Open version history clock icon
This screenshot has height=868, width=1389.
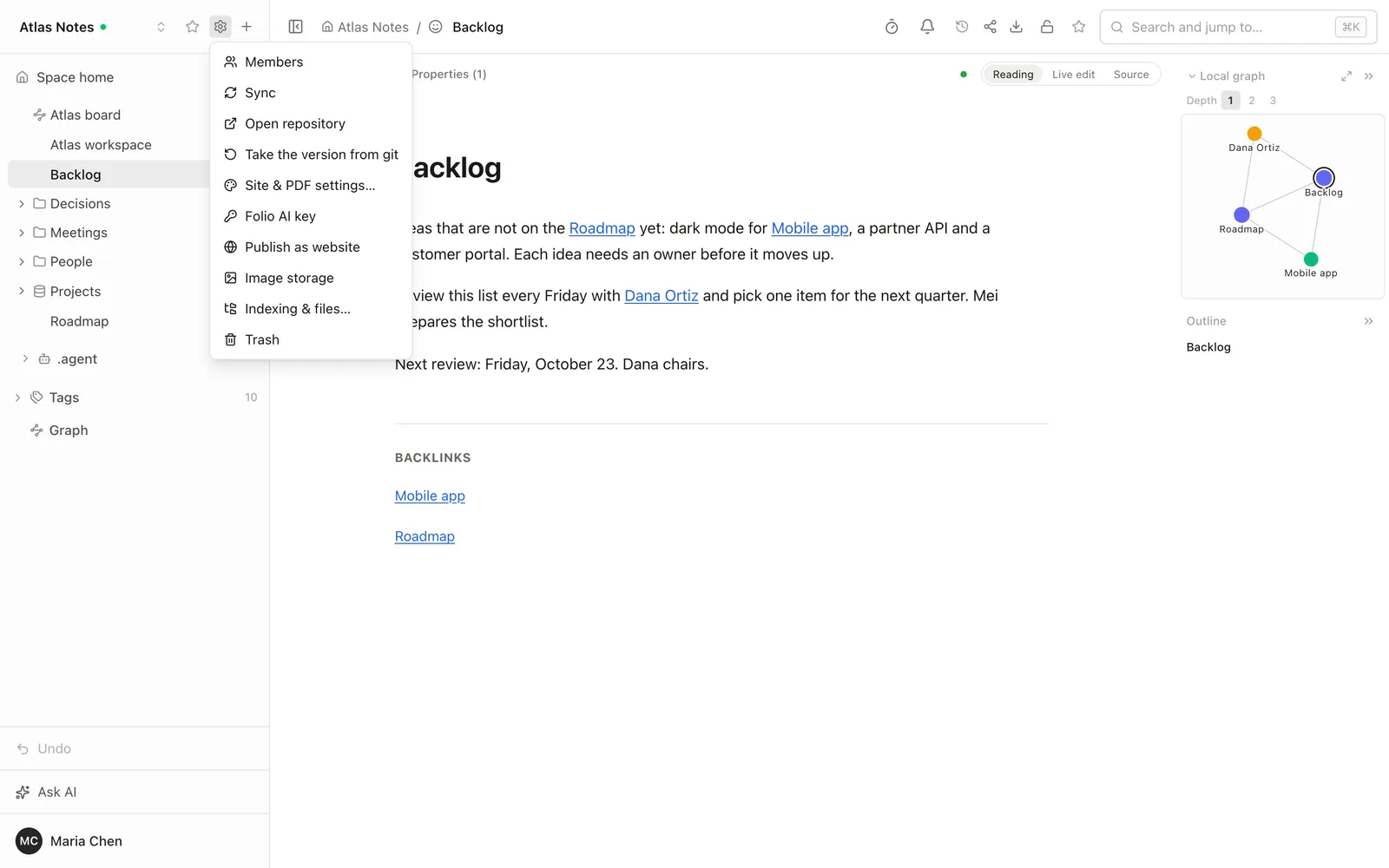962,27
